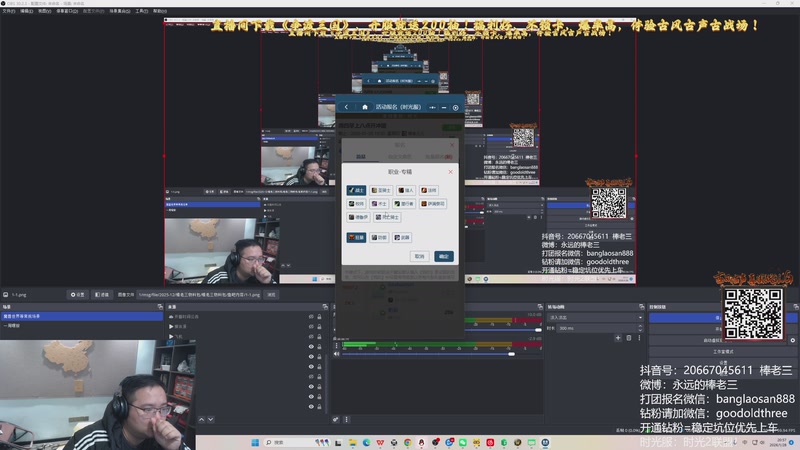The height and width of the screenshot is (450, 800).
Task: Toggle visibility of third source group
Action: pos(311,336)
